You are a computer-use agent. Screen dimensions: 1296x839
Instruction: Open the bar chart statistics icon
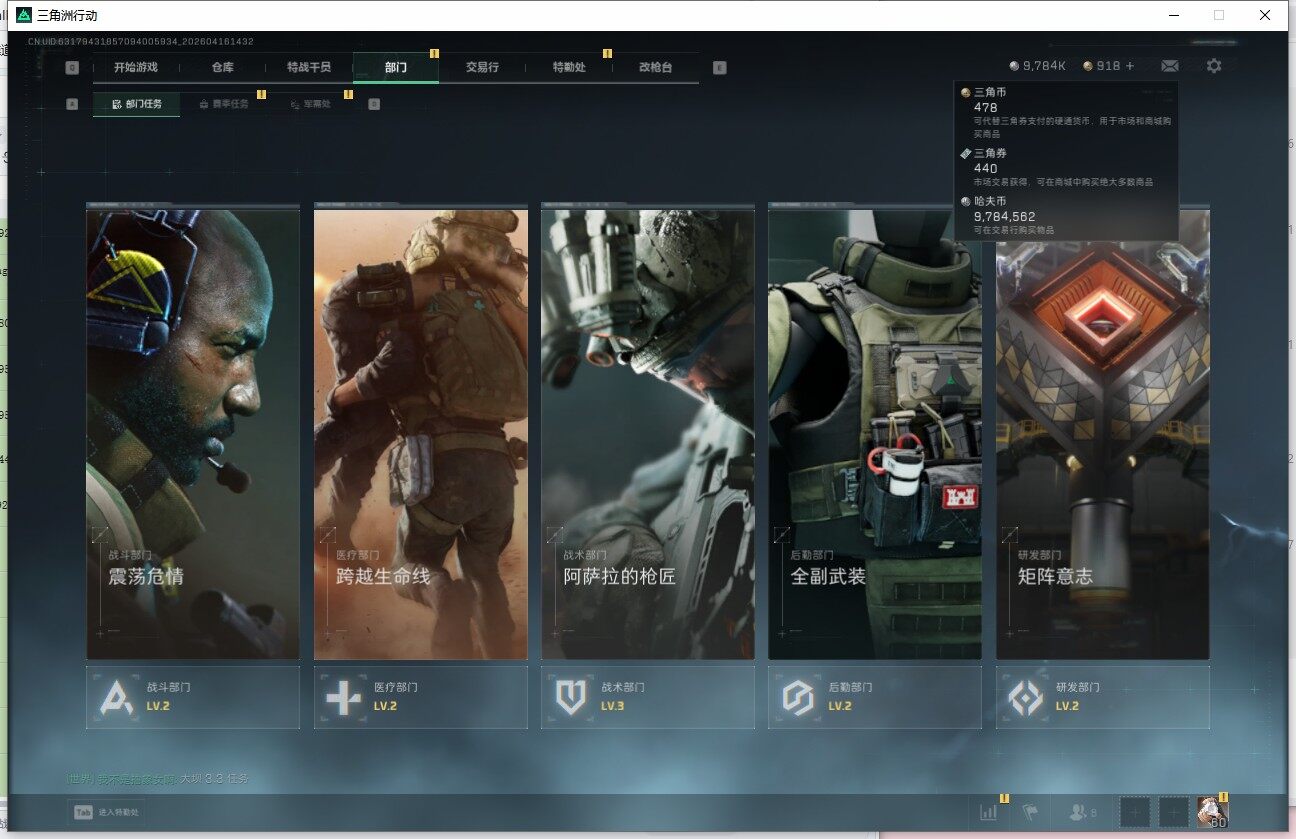[x=989, y=812]
